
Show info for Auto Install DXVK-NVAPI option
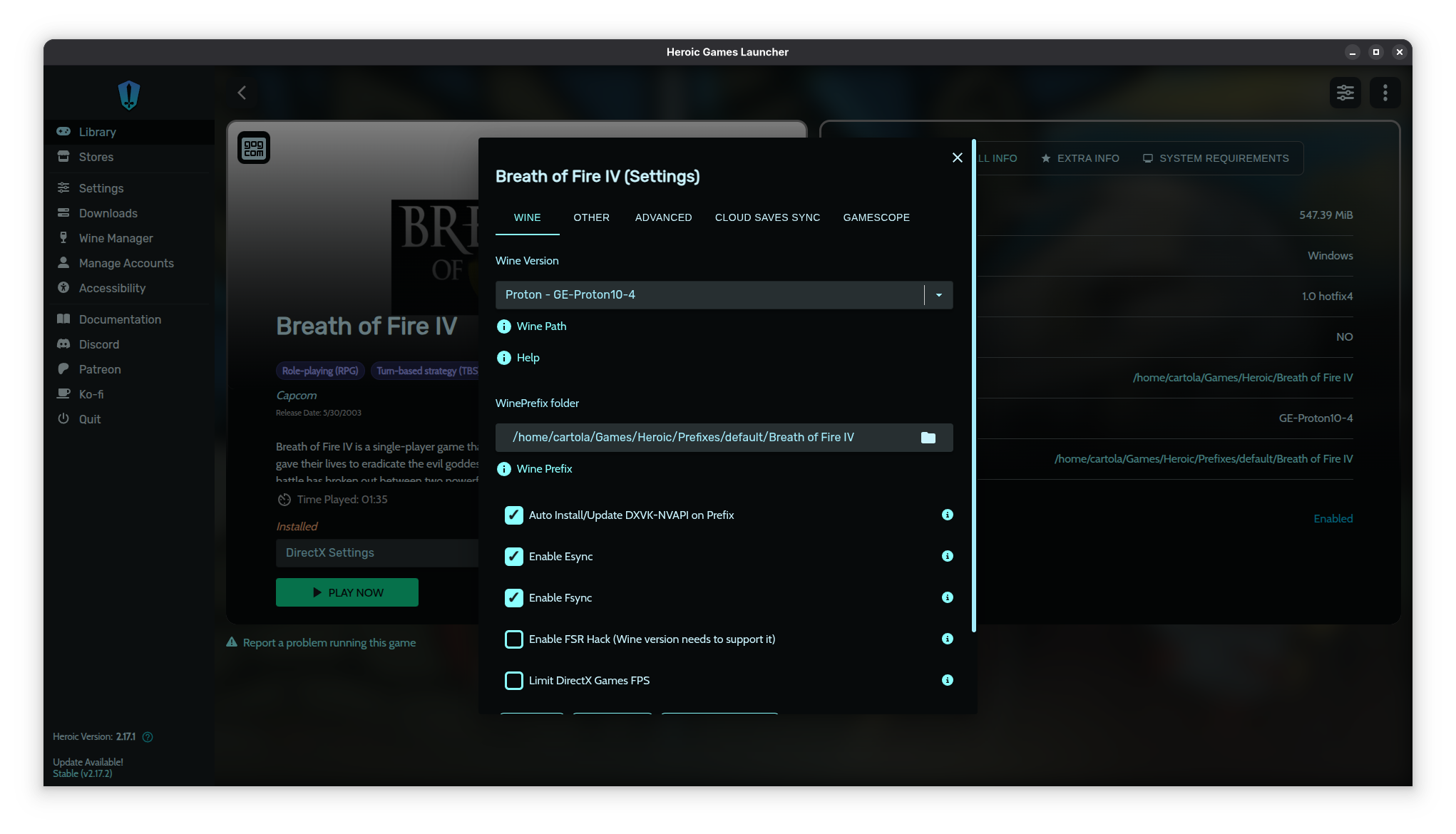[948, 515]
